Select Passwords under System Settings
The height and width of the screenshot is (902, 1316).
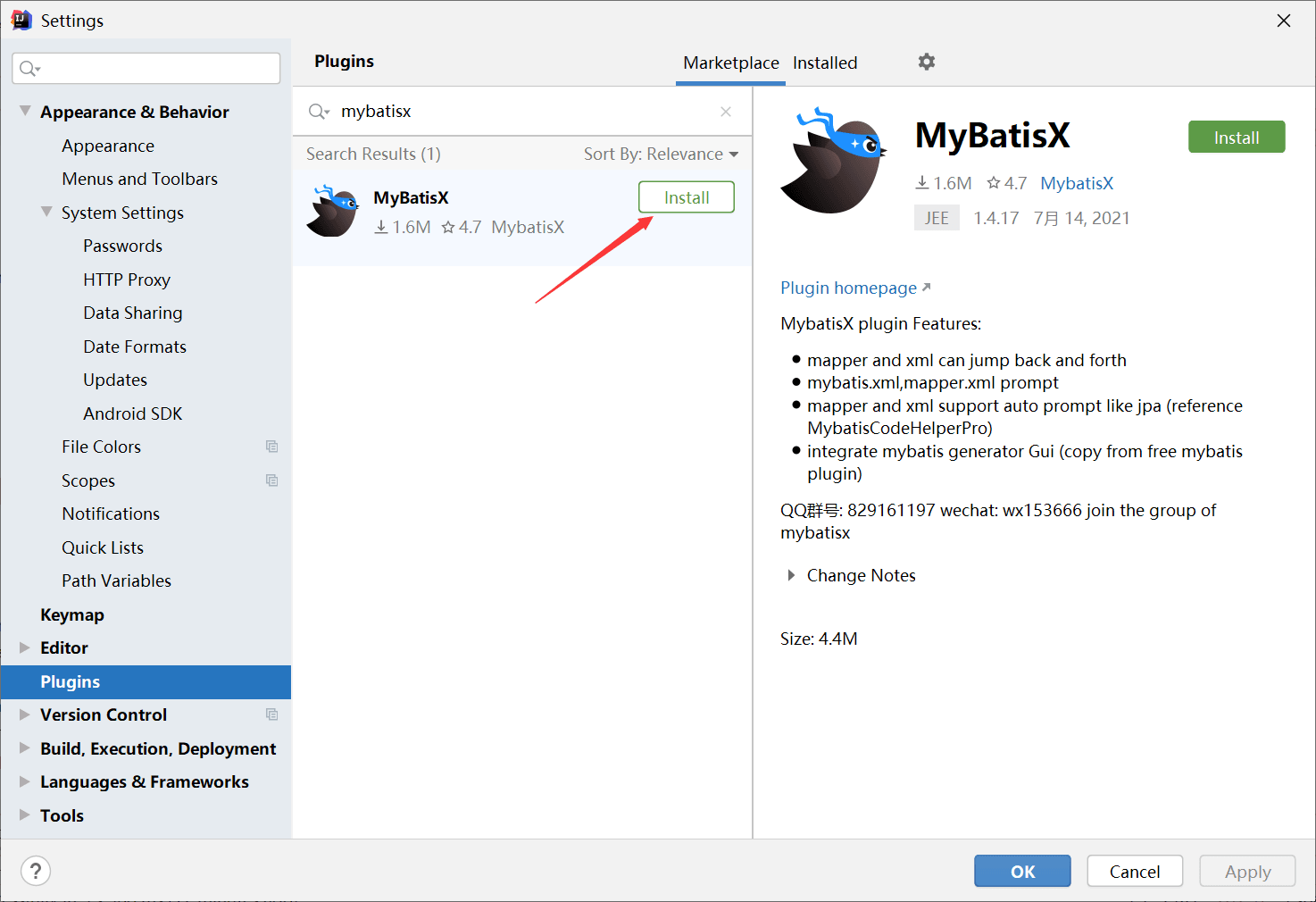click(x=123, y=246)
